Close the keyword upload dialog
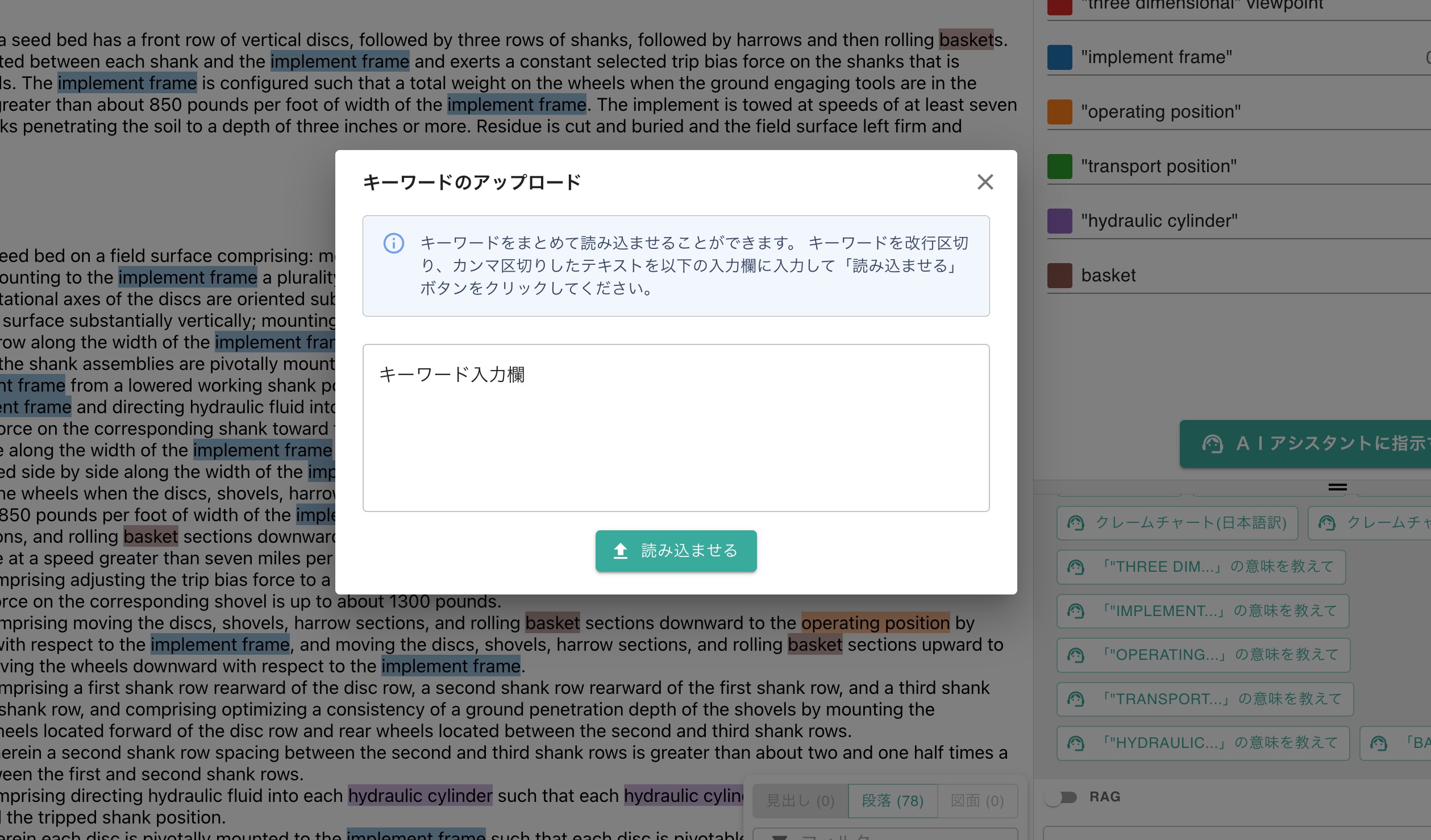 coord(985,182)
